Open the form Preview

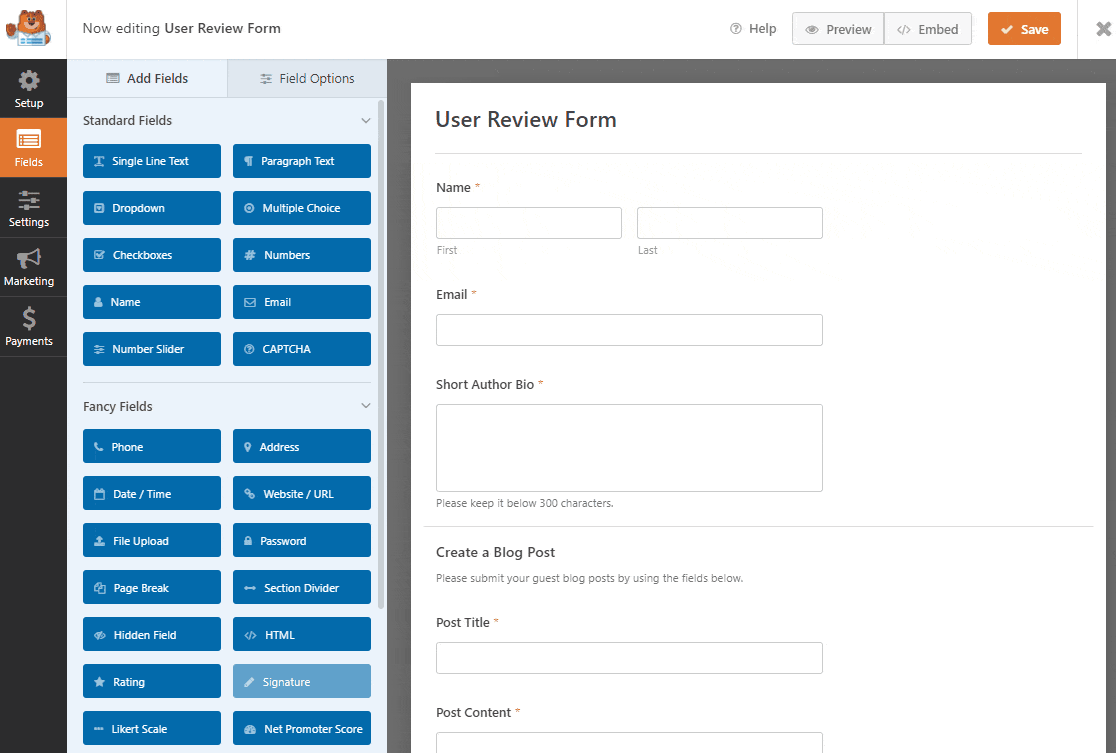838,29
